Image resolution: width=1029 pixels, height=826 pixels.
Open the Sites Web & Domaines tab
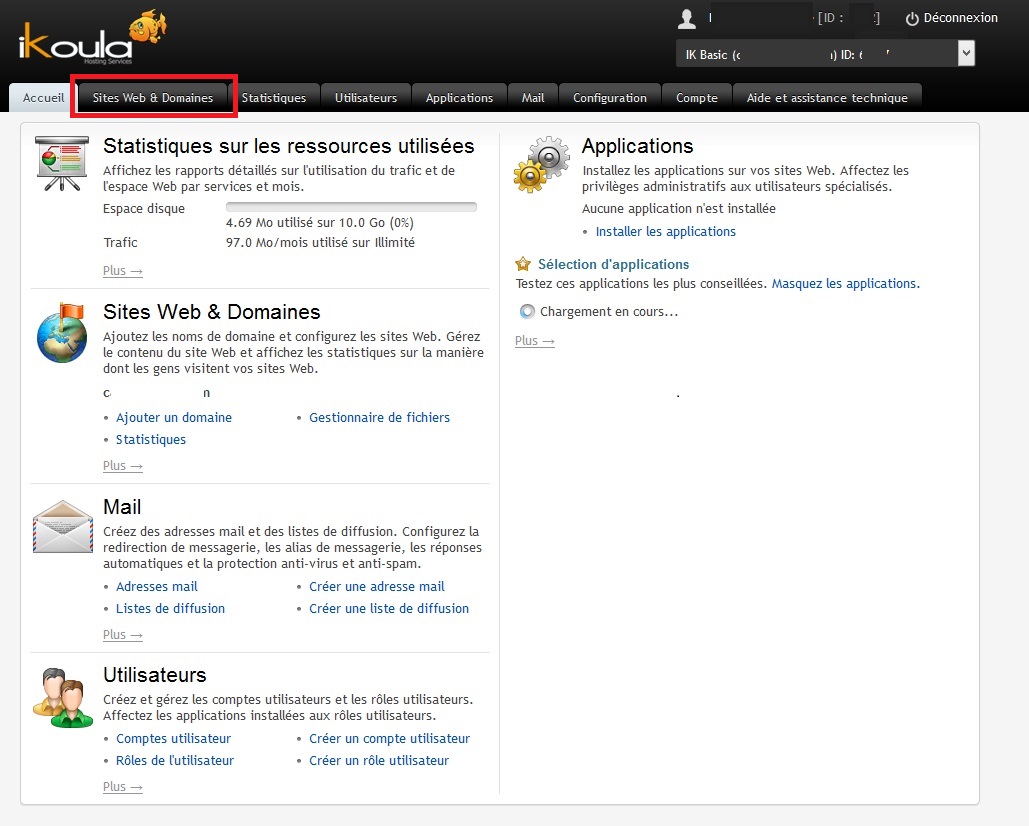pyautogui.click(x=153, y=98)
